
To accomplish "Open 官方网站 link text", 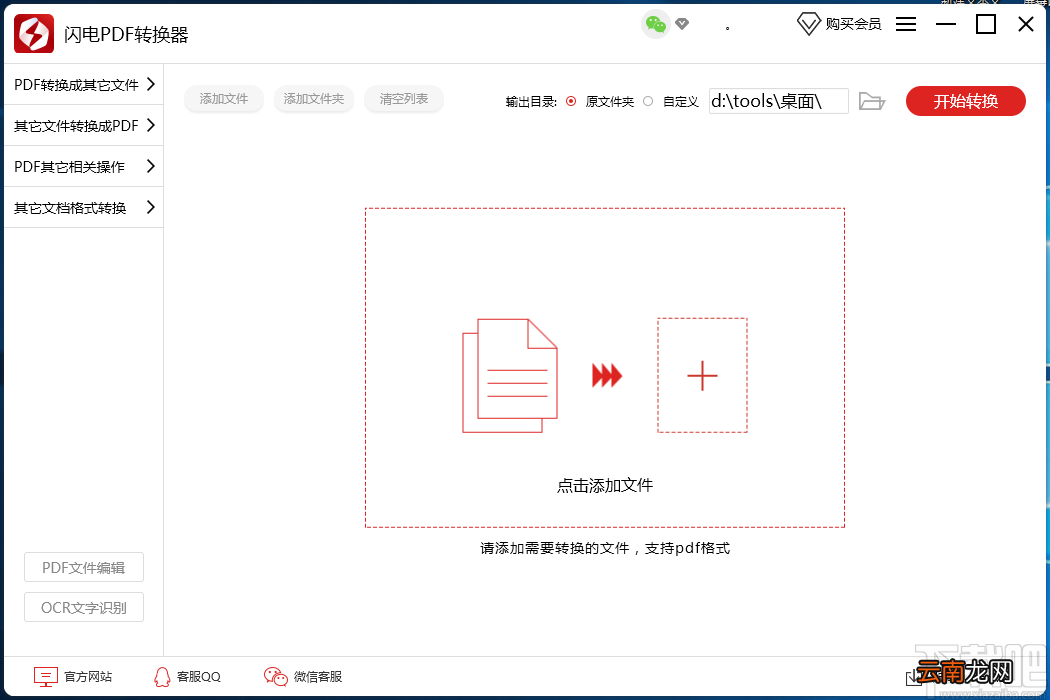I will (88, 677).
